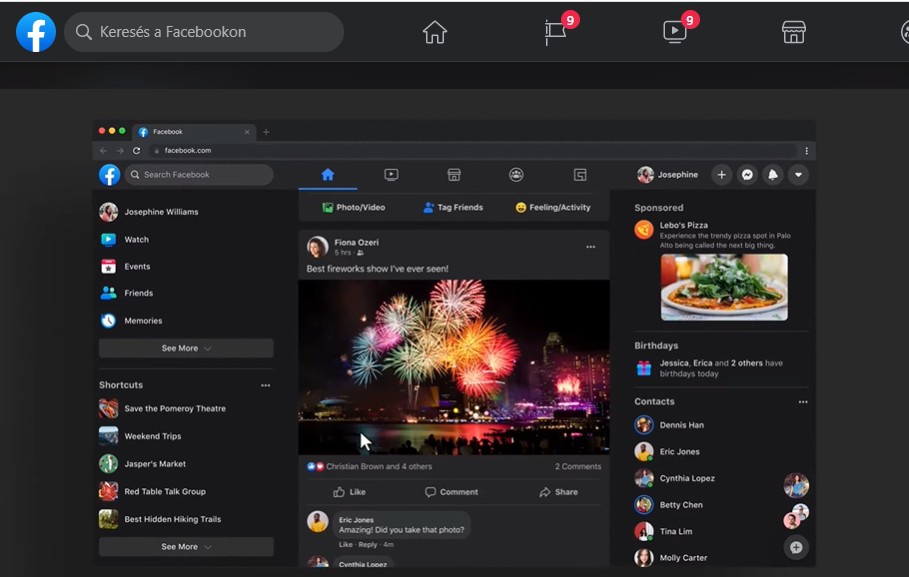Screen dimensions: 909x577
Task: Click the plus create button near Josephine
Action: 721,174
